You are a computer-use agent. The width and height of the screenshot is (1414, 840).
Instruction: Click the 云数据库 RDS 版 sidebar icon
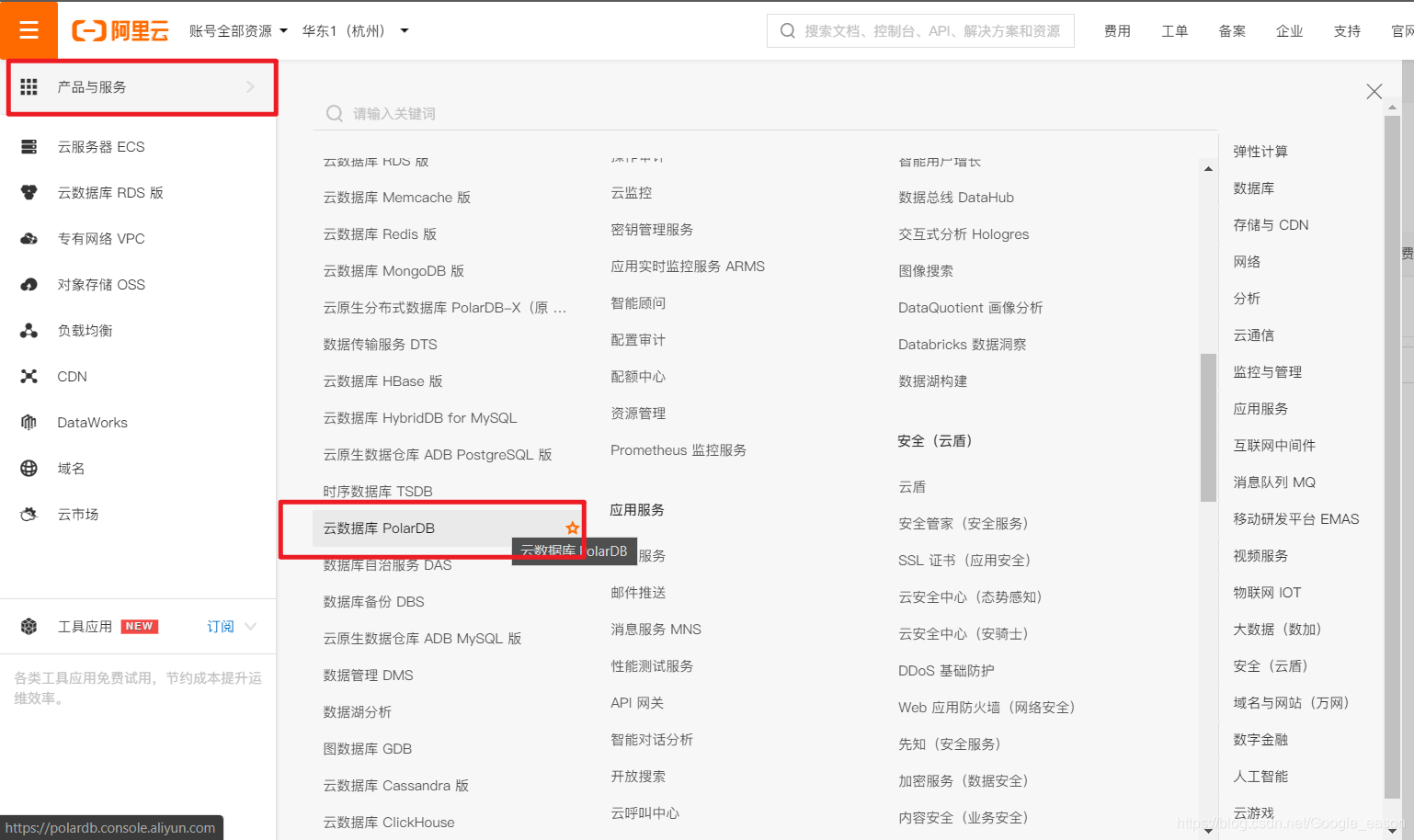click(29, 193)
